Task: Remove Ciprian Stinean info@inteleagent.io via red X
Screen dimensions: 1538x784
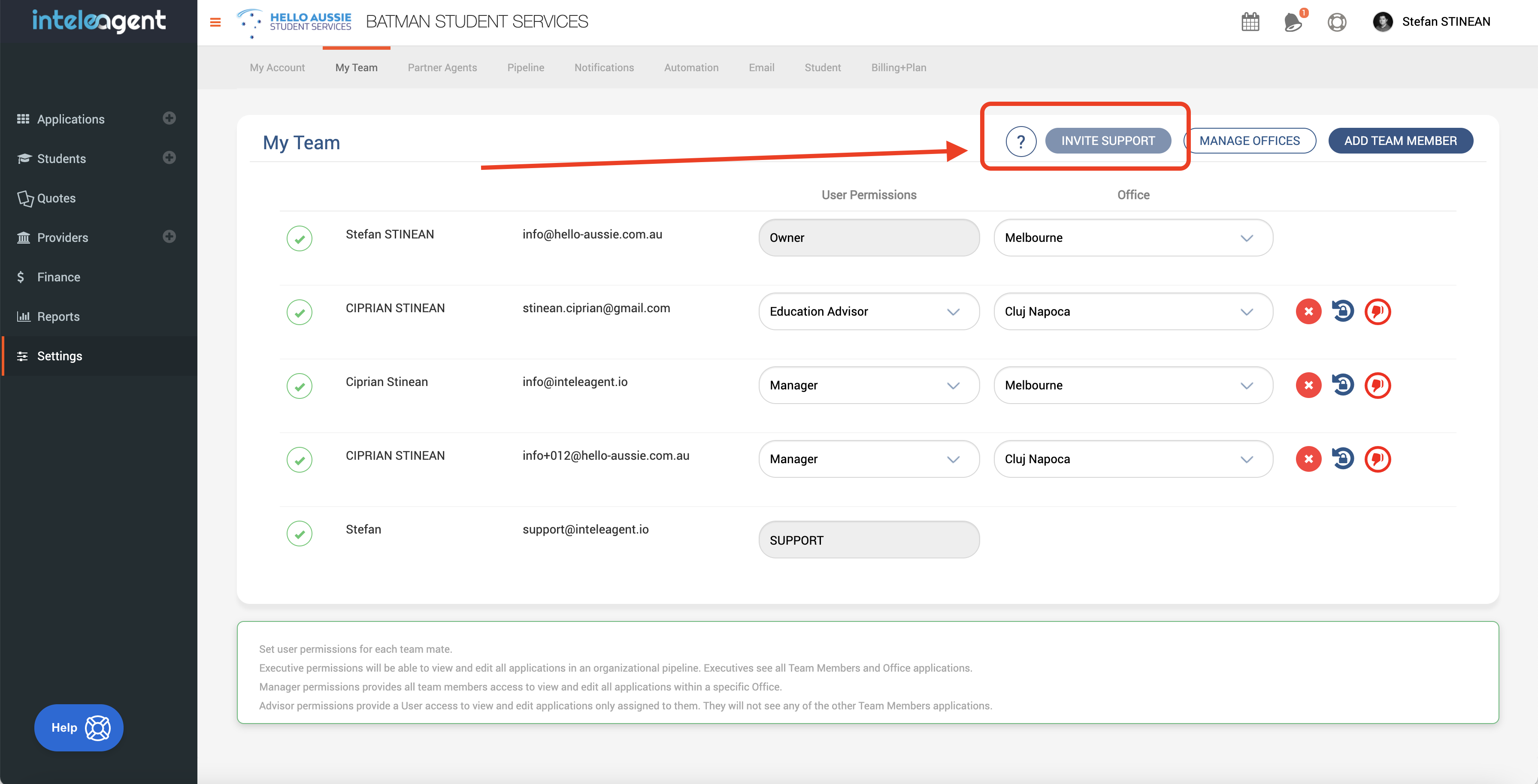Action: click(x=1308, y=386)
